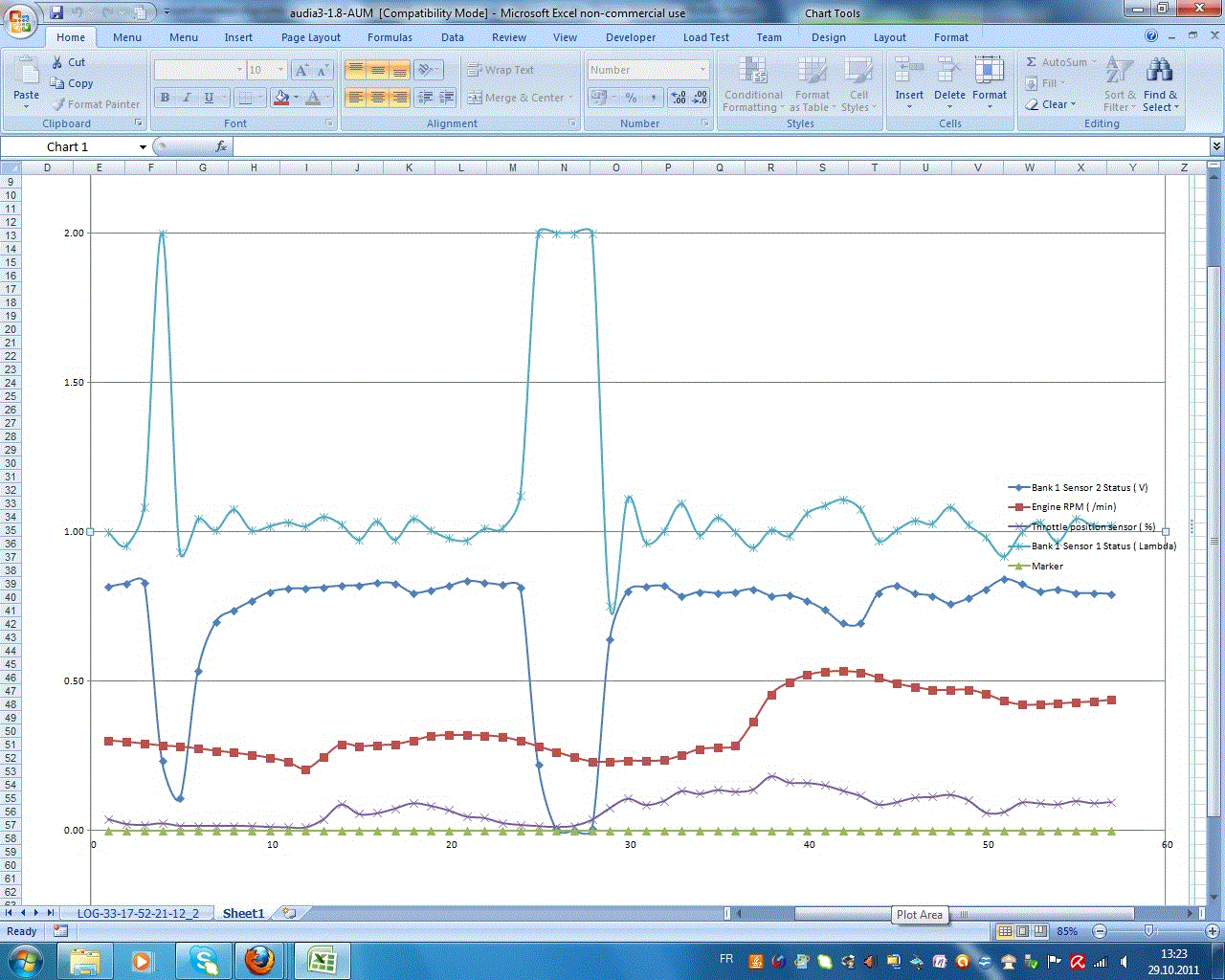Viewport: 1225px width, 980px height.
Task: Click the zoom slider handle in status bar
Action: pos(1149,931)
